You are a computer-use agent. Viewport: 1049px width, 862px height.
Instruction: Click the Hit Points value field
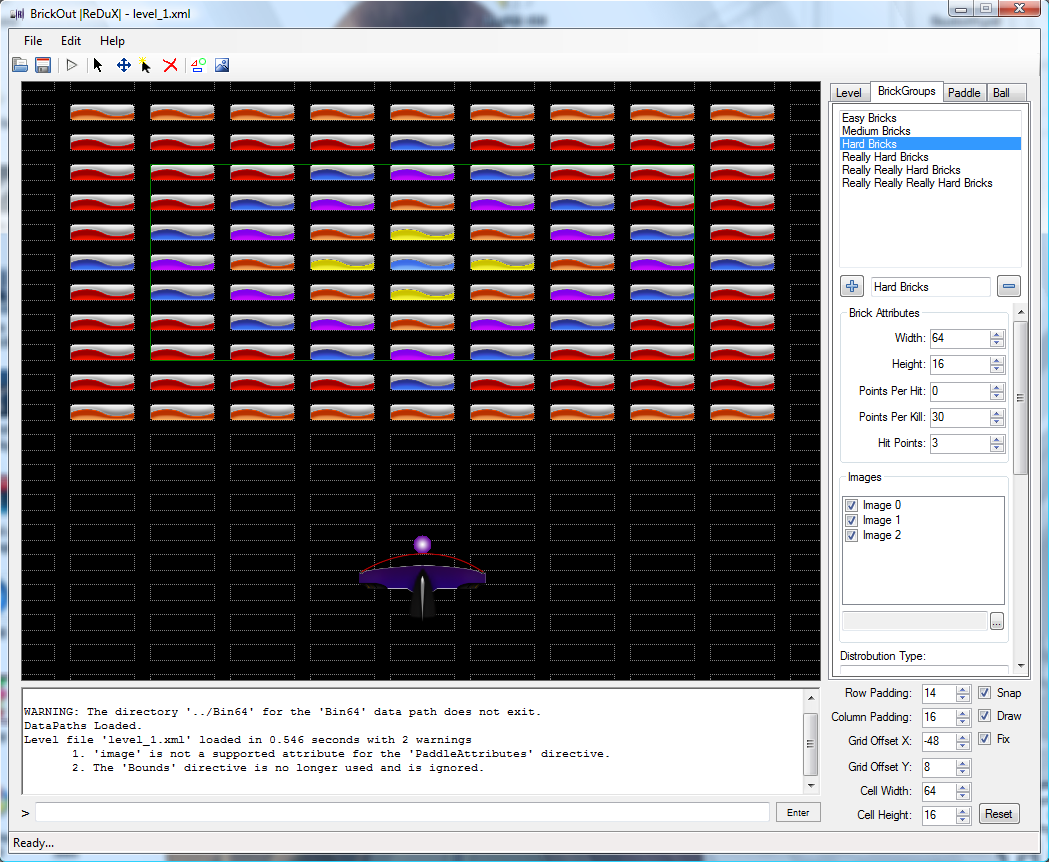click(x=959, y=443)
